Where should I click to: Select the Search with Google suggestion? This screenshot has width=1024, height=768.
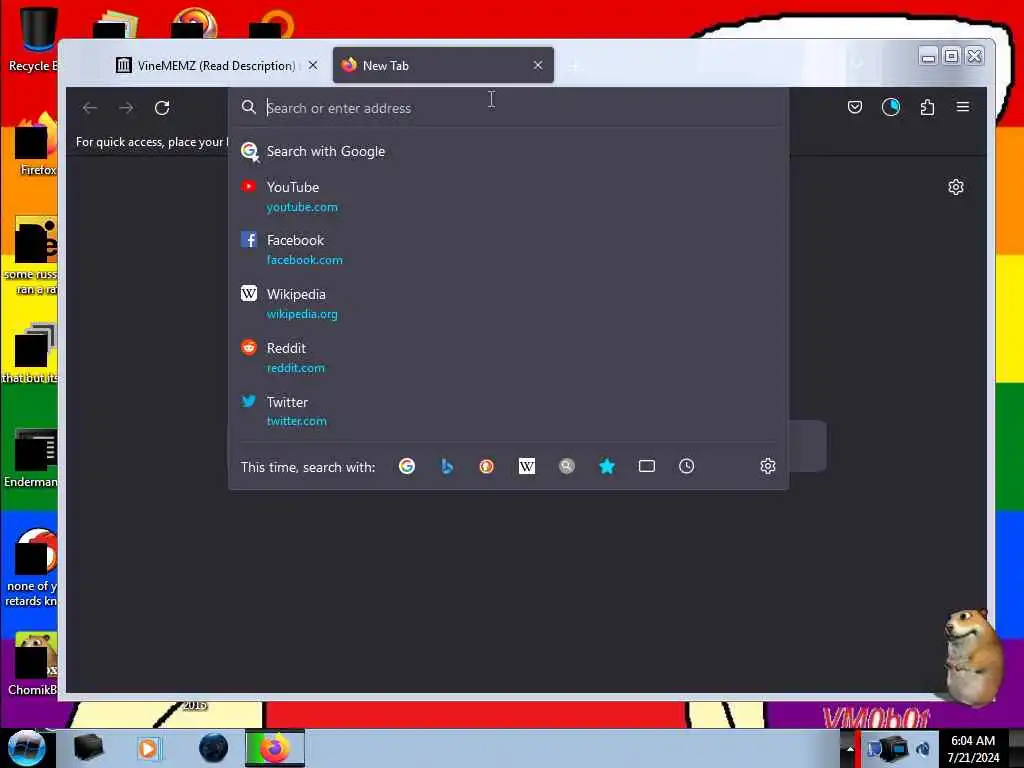pos(509,152)
